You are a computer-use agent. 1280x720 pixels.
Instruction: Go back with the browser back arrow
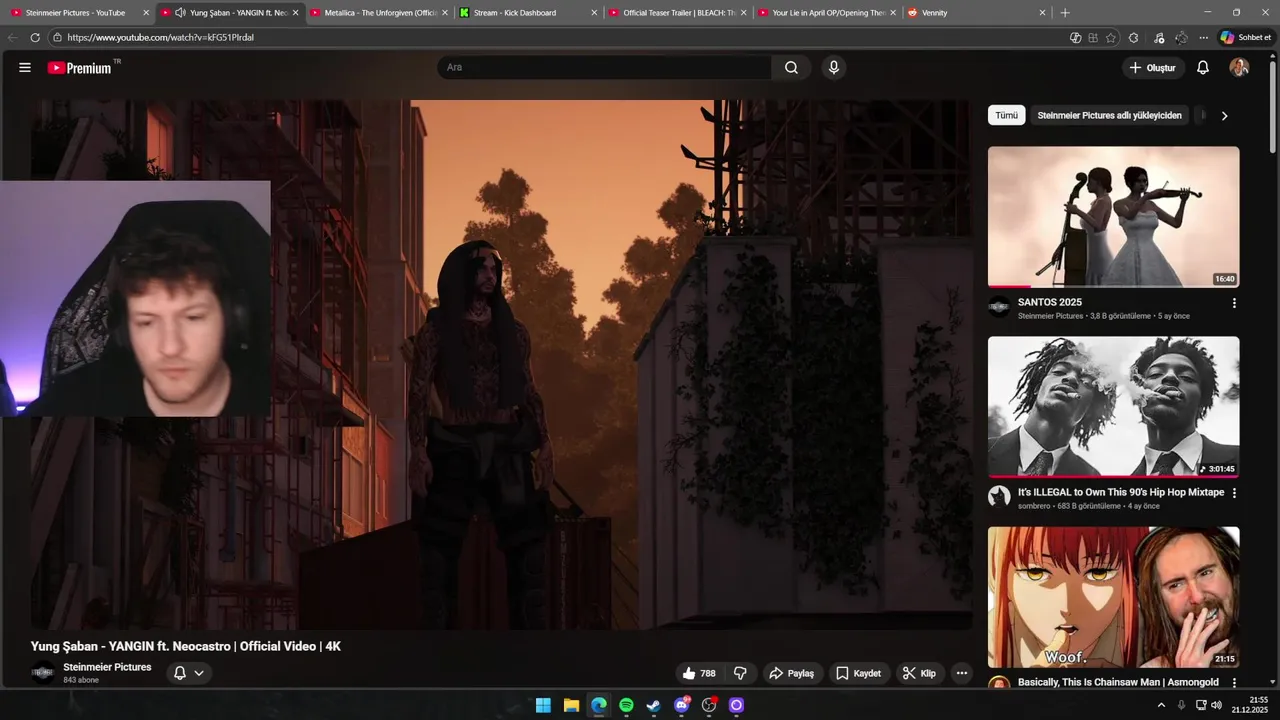pos(12,37)
